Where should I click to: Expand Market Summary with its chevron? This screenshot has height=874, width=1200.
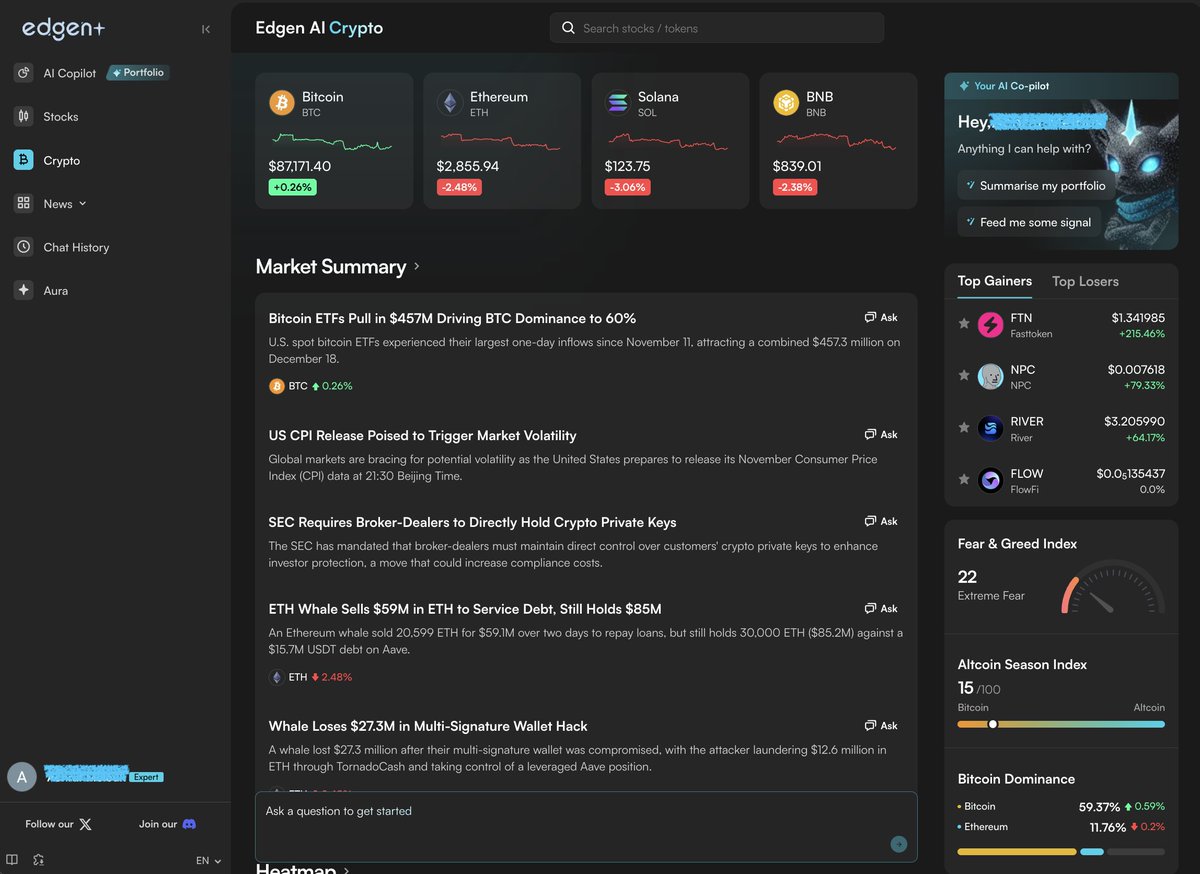click(x=417, y=266)
